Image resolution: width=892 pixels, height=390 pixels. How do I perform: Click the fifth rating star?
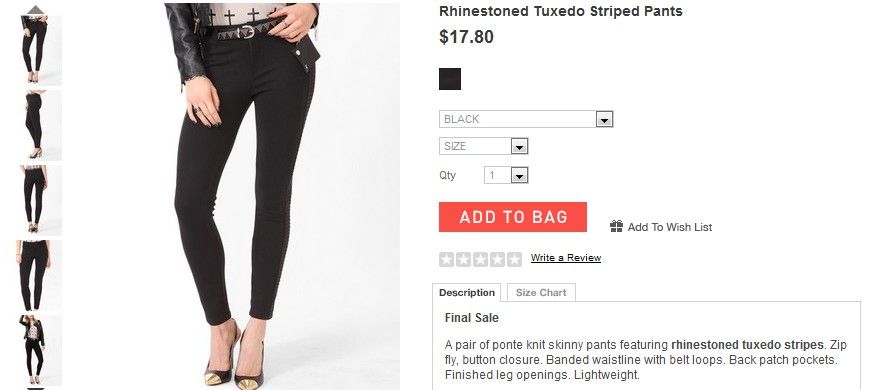514,260
